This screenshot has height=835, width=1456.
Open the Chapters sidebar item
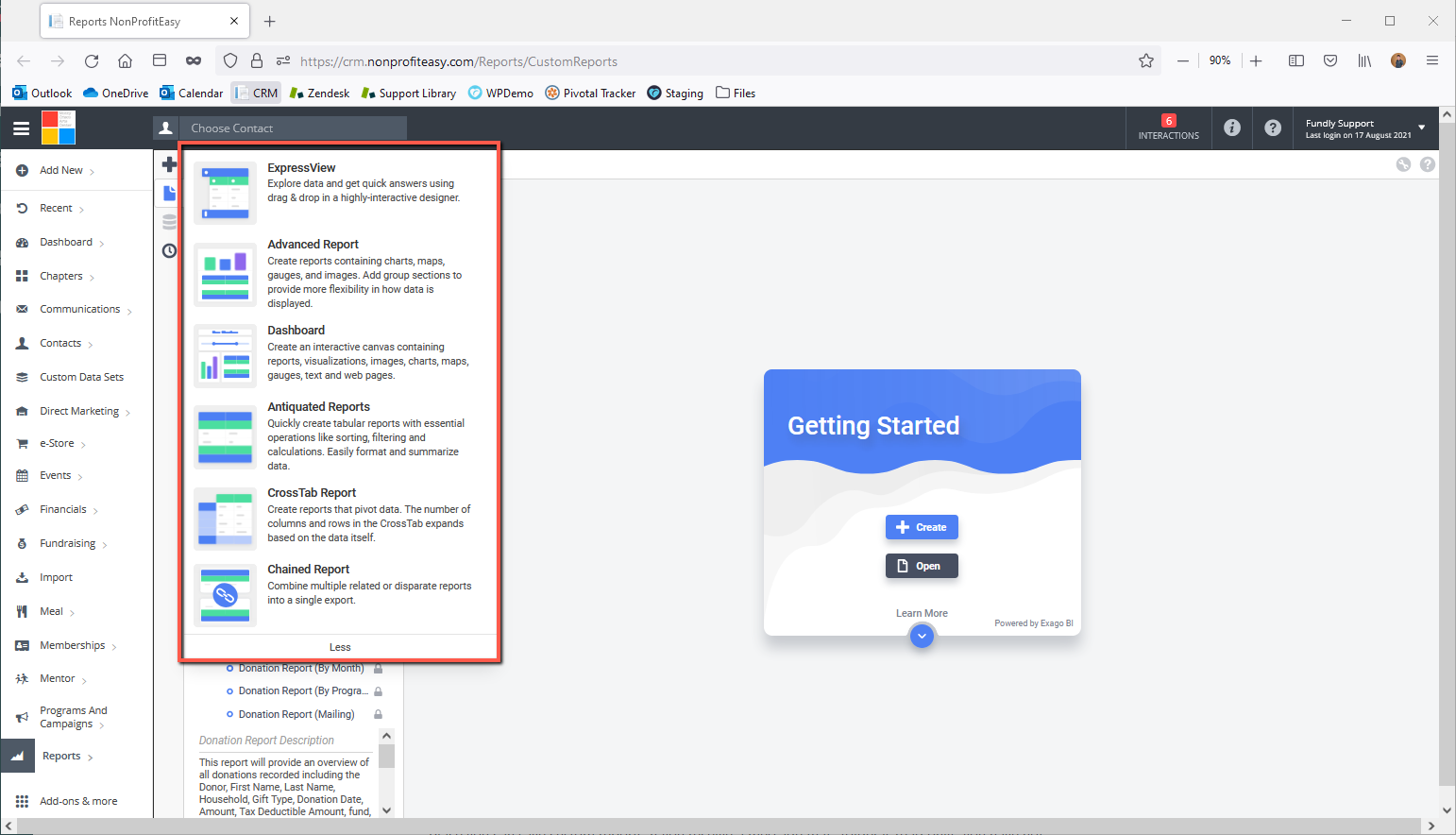pyautogui.click(x=61, y=277)
